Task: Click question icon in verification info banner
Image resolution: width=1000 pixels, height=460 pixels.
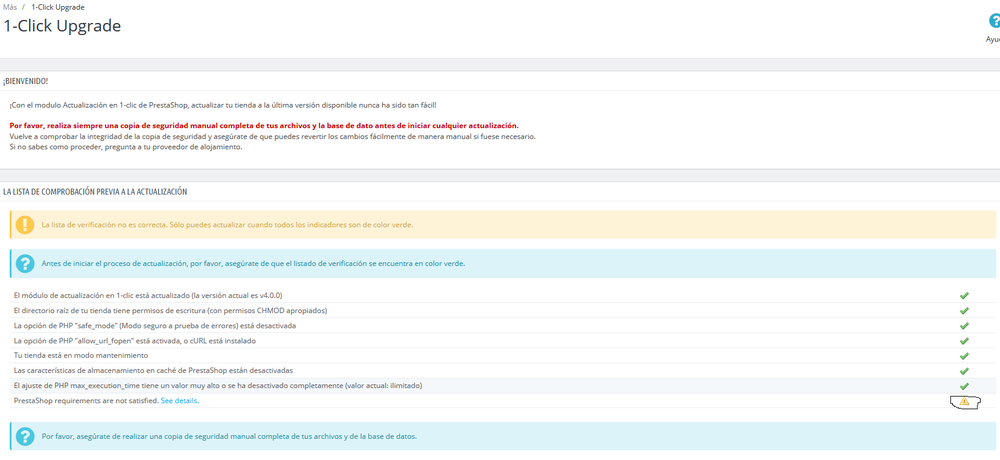Action: pyautogui.click(x=26, y=263)
